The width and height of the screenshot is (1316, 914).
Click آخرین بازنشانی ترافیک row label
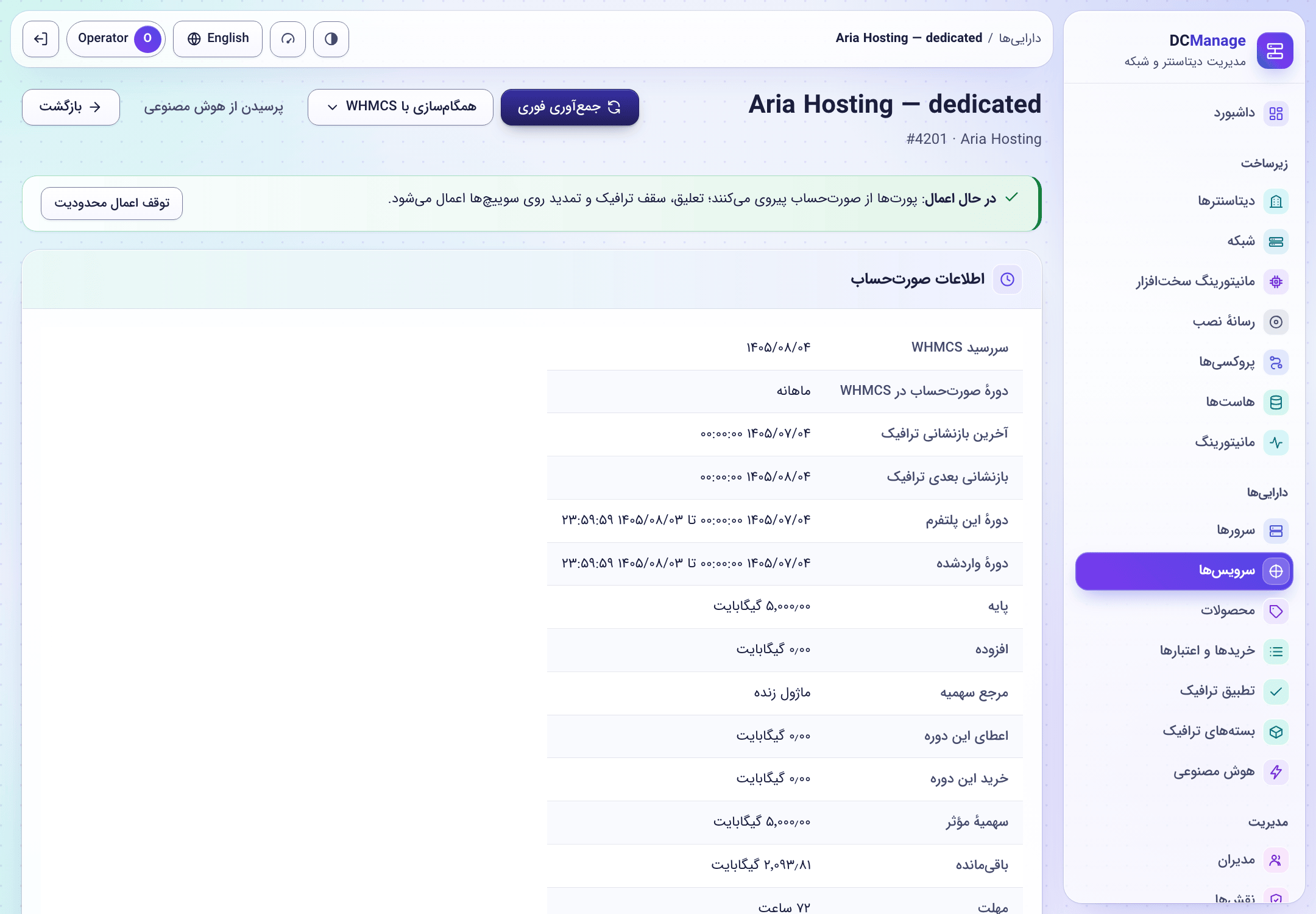click(x=944, y=433)
